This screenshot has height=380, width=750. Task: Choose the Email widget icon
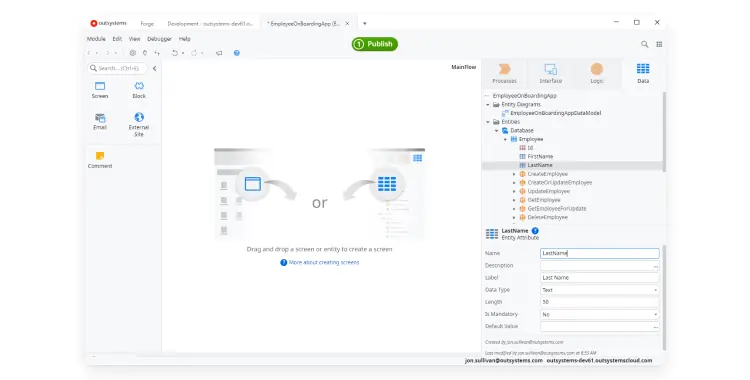coord(100,118)
